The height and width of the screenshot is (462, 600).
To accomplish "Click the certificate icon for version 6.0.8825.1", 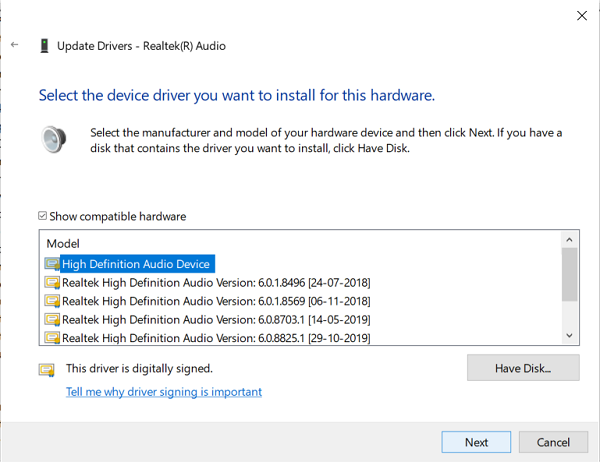I will 52,338.
